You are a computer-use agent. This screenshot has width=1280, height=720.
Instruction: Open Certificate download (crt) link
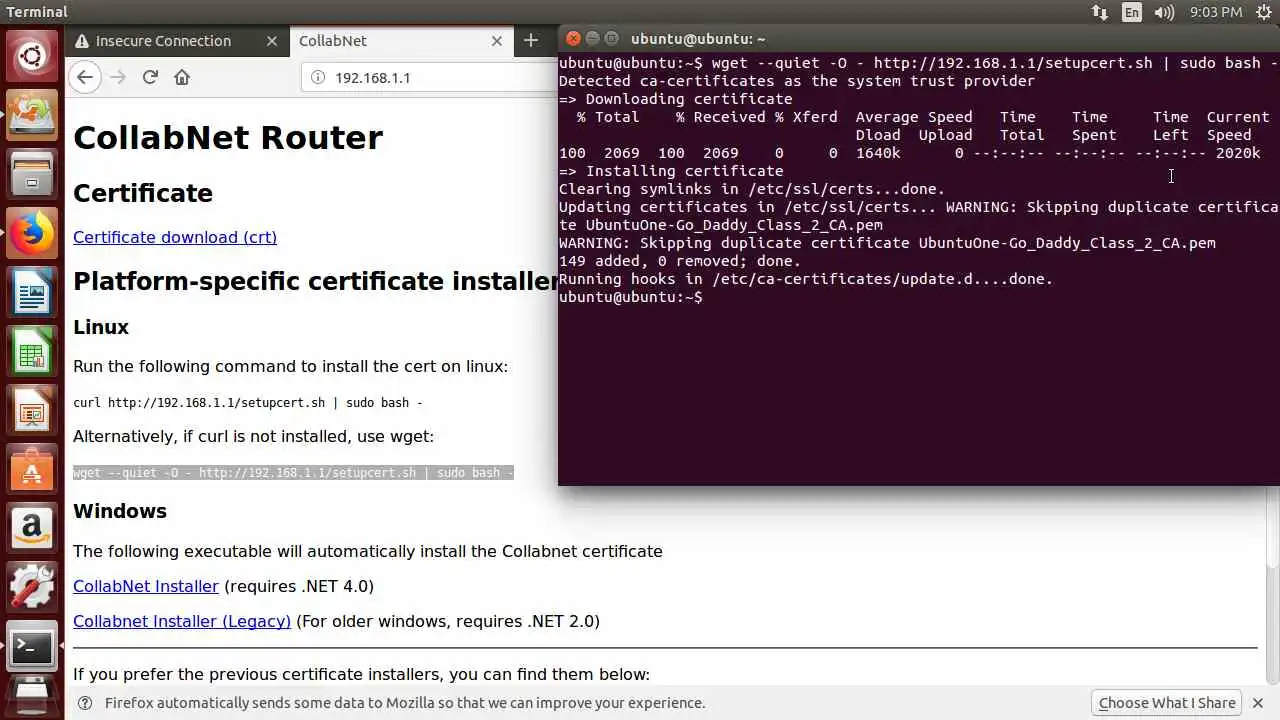point(175,237)
